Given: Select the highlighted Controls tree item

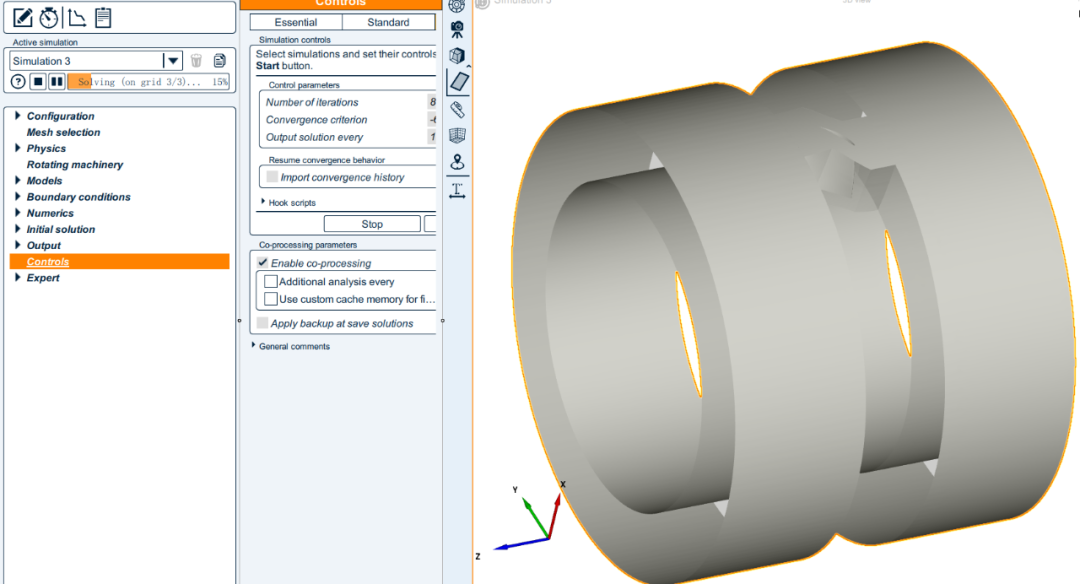Looking at the screenshot, I should pyautogui.click(x=120, y=261).
